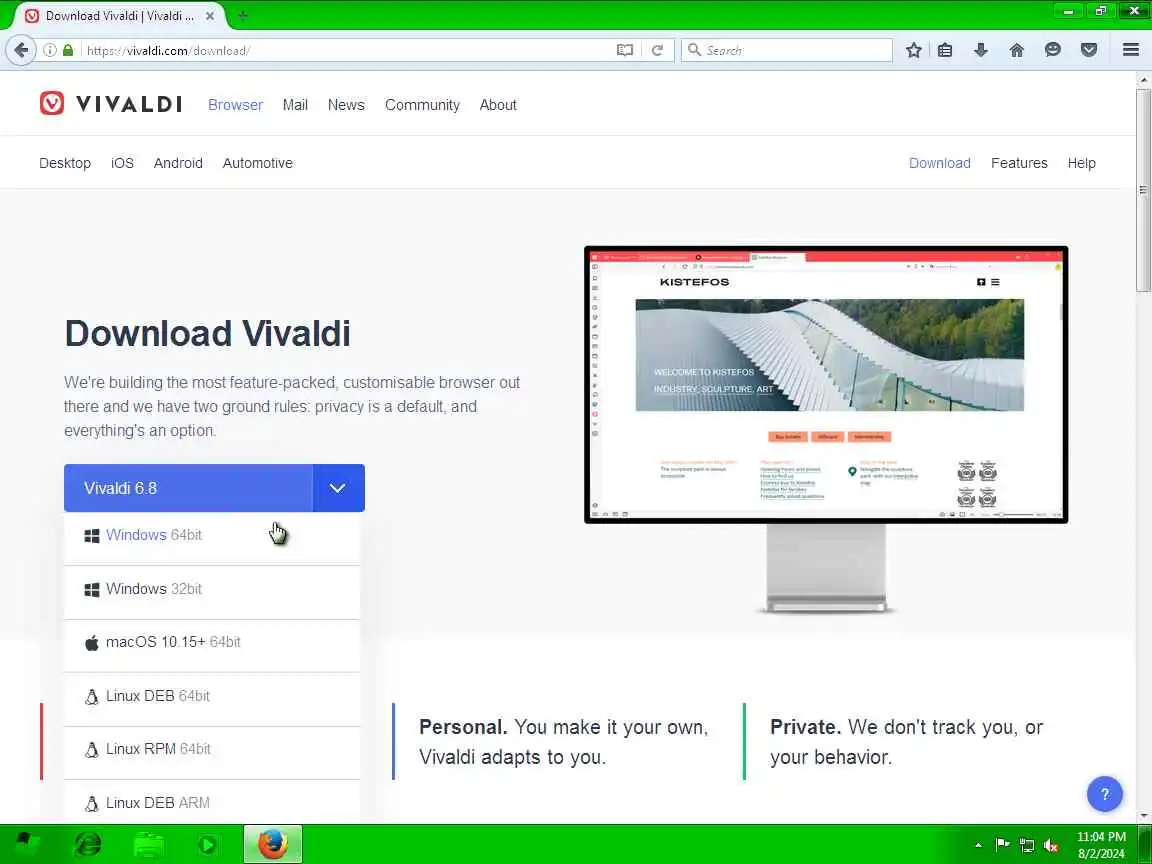
Task: Click Download link in sub navigation
Action: [x=940, y=163]
